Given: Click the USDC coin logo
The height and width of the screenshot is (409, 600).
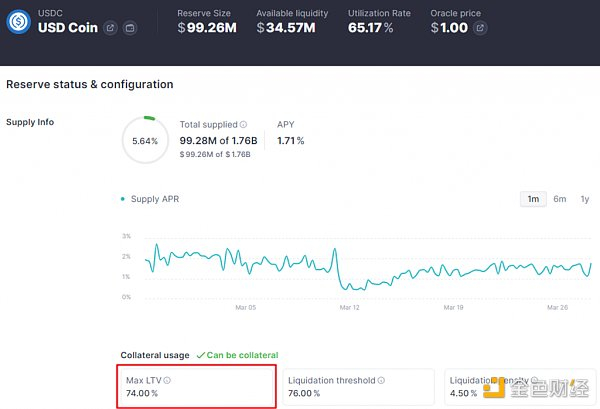Looking at the screenshot, I should coord(18,22).
